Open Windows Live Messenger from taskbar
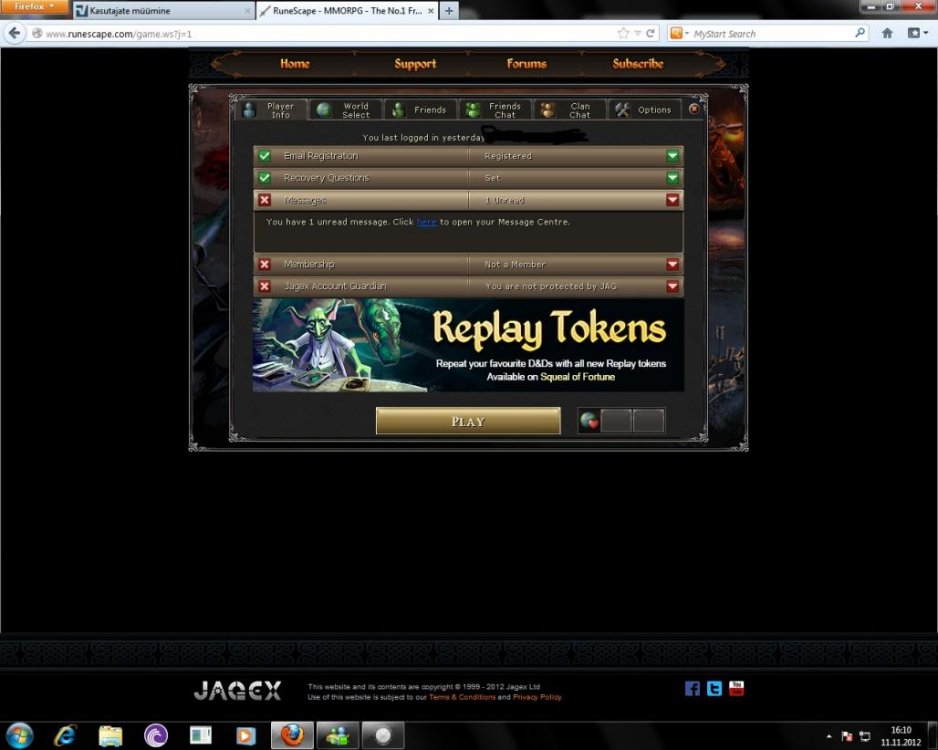The width and height of the screenshot is (938, 750). [337, 735]
